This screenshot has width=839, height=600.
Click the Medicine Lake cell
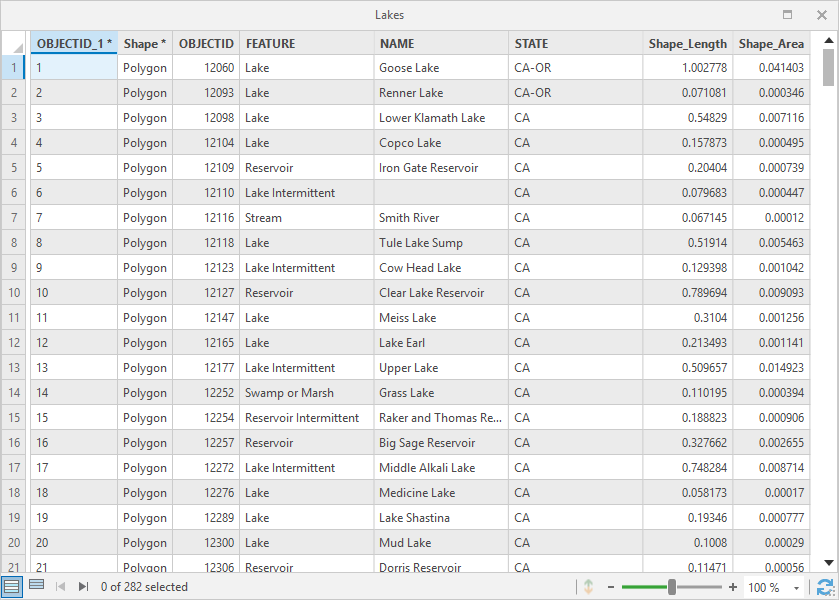click(441, 492)
